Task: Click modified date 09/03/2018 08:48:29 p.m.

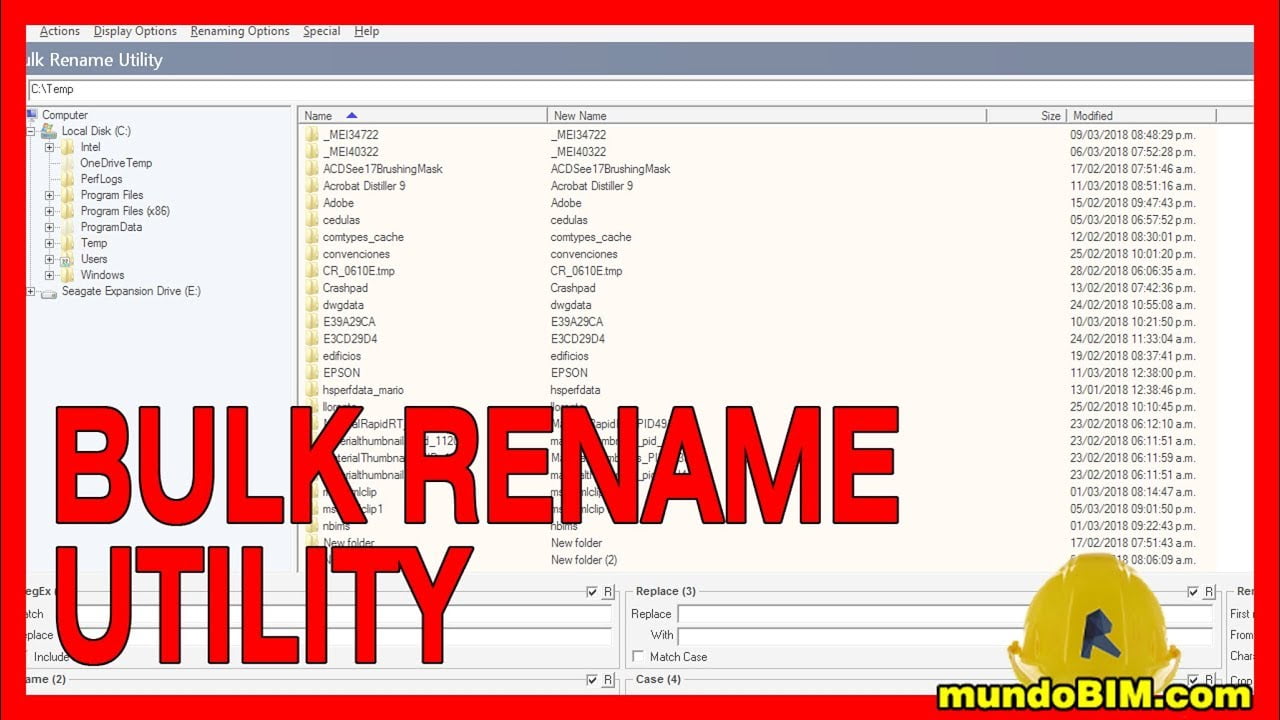Action: point(1132,135)
